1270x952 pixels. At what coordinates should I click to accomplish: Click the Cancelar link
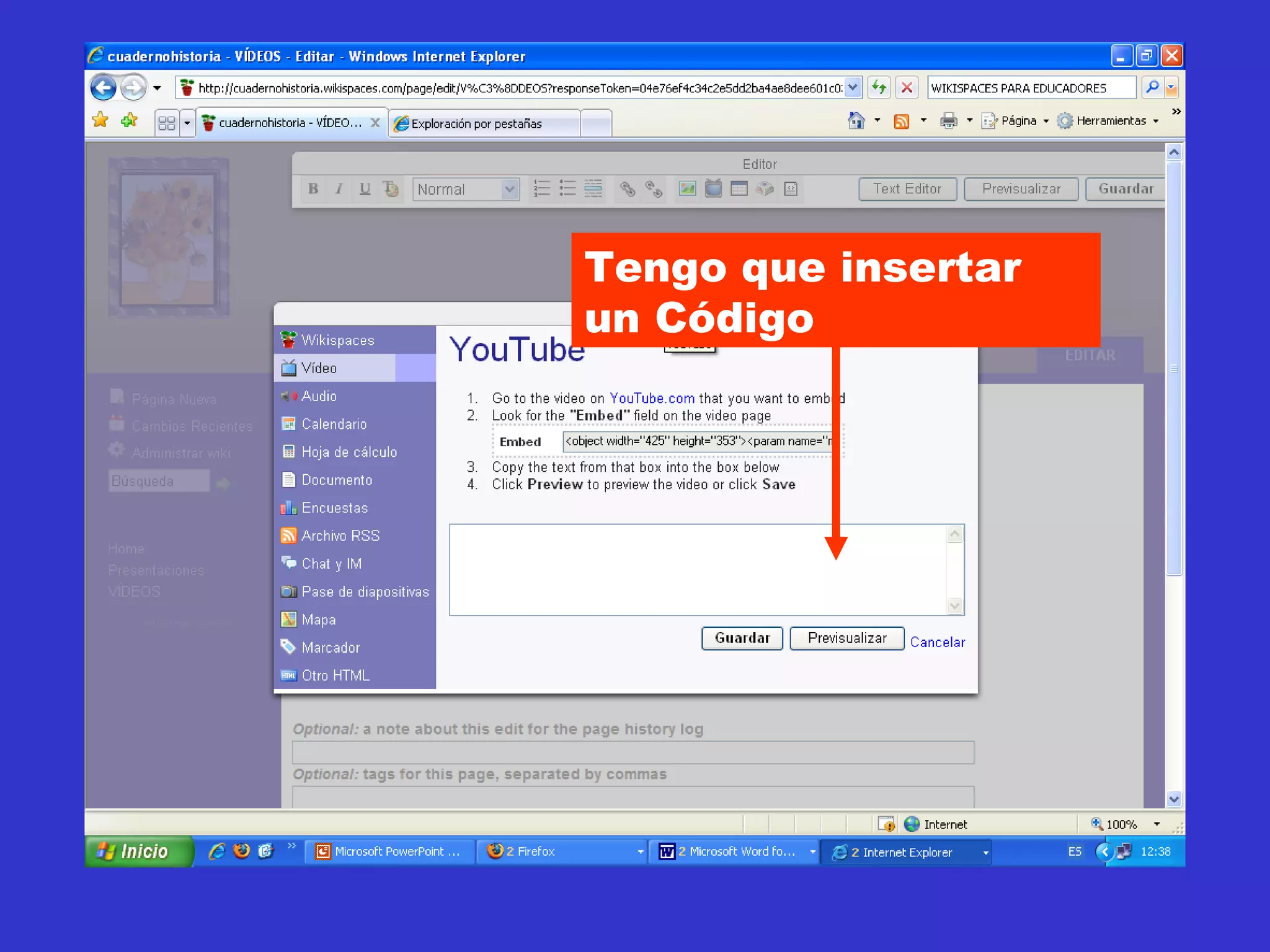938,642
